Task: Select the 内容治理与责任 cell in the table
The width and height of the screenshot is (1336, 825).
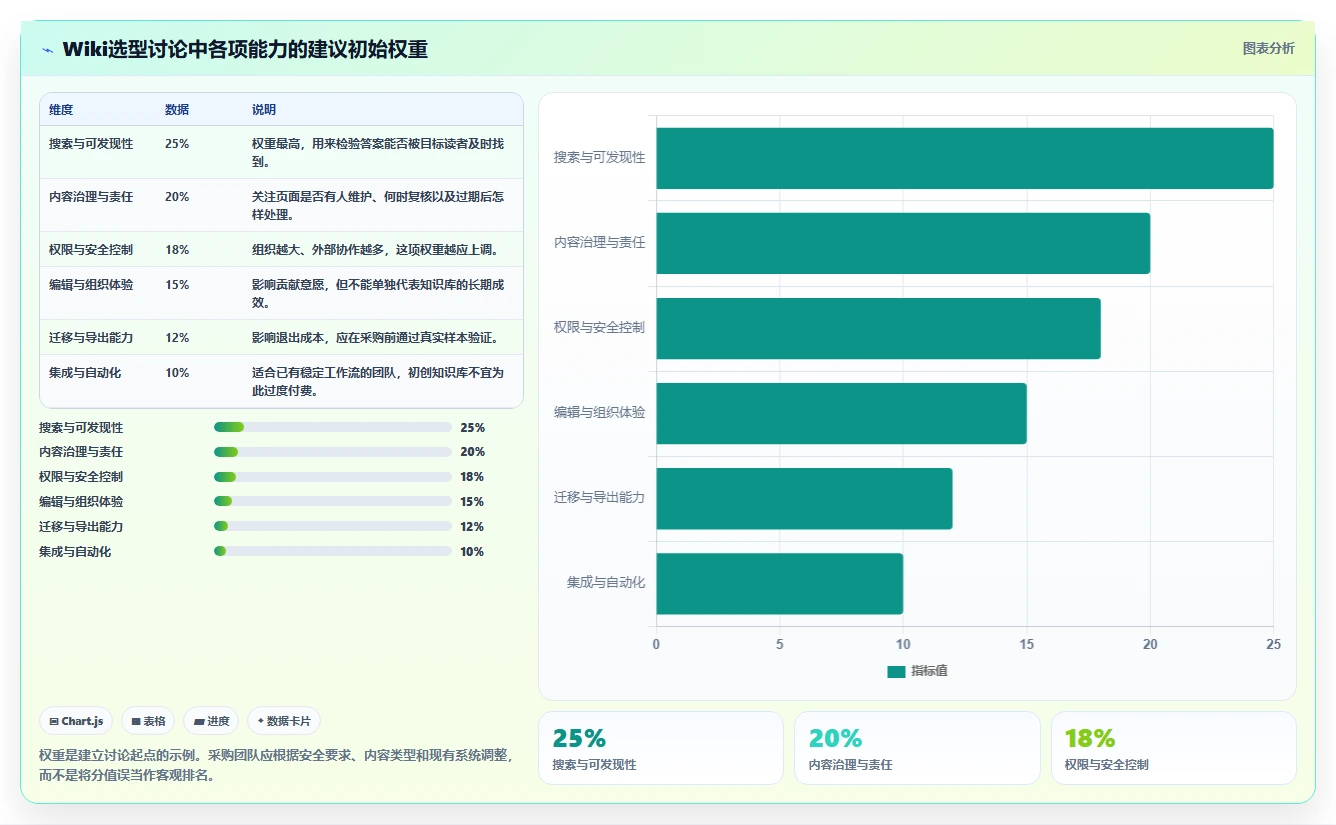Action: click(x=91, y=197)
